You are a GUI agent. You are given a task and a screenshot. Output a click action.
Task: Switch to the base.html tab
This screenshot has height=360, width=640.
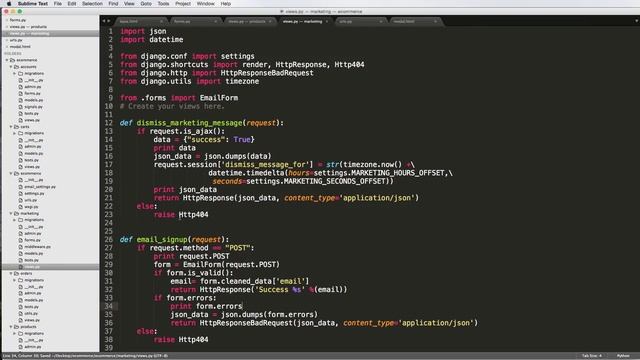click(x=140, y=21)
